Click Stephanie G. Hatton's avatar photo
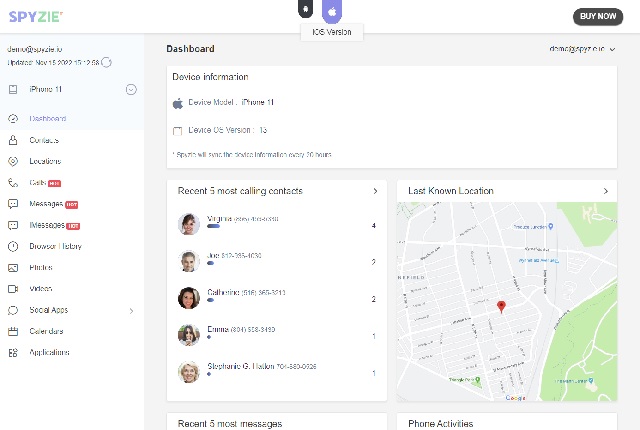 click(x=189, y=372)
